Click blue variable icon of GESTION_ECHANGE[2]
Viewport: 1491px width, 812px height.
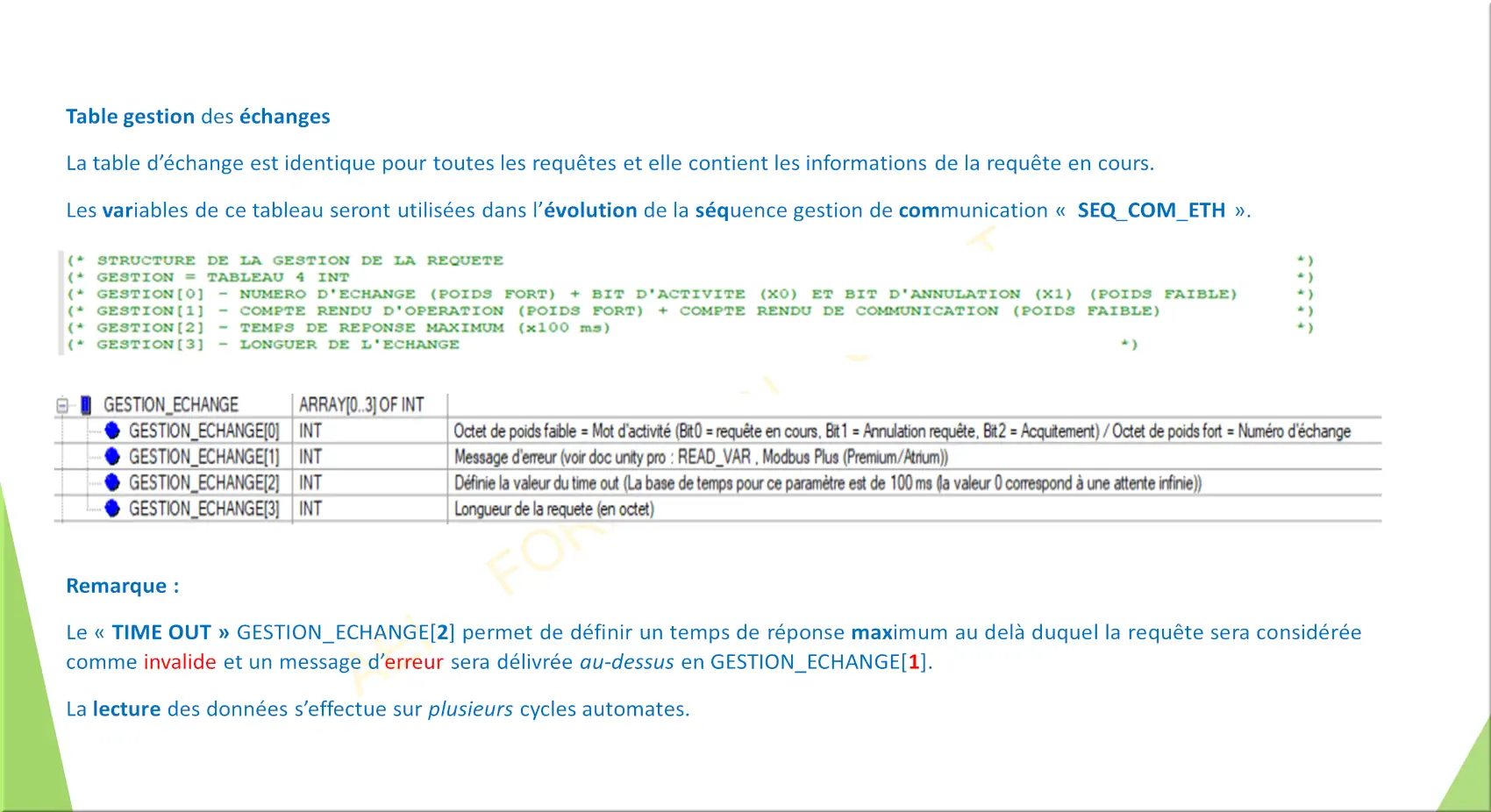click(x=112, y=482)
